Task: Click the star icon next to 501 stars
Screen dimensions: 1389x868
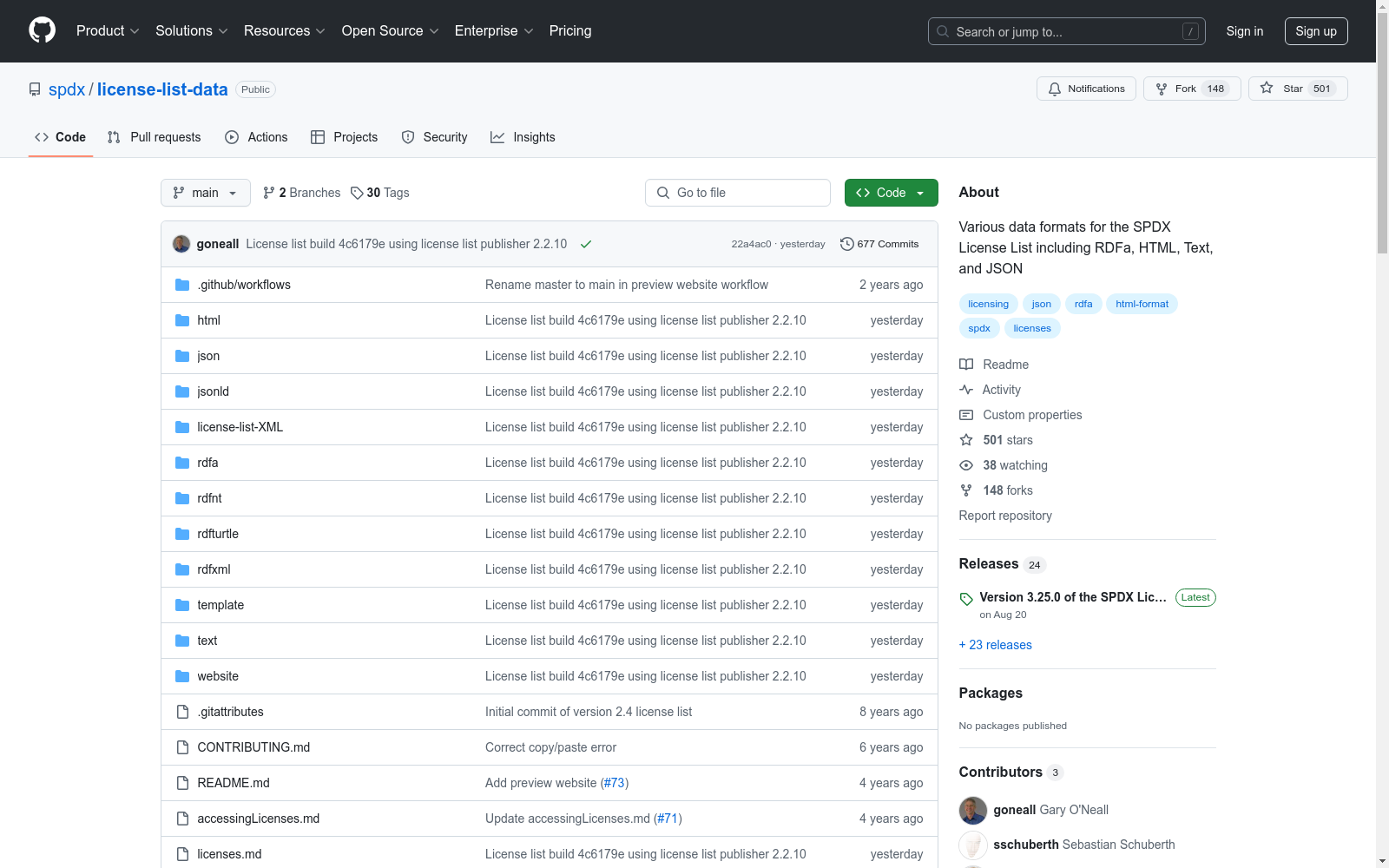Action: click(x=966, y=440)
